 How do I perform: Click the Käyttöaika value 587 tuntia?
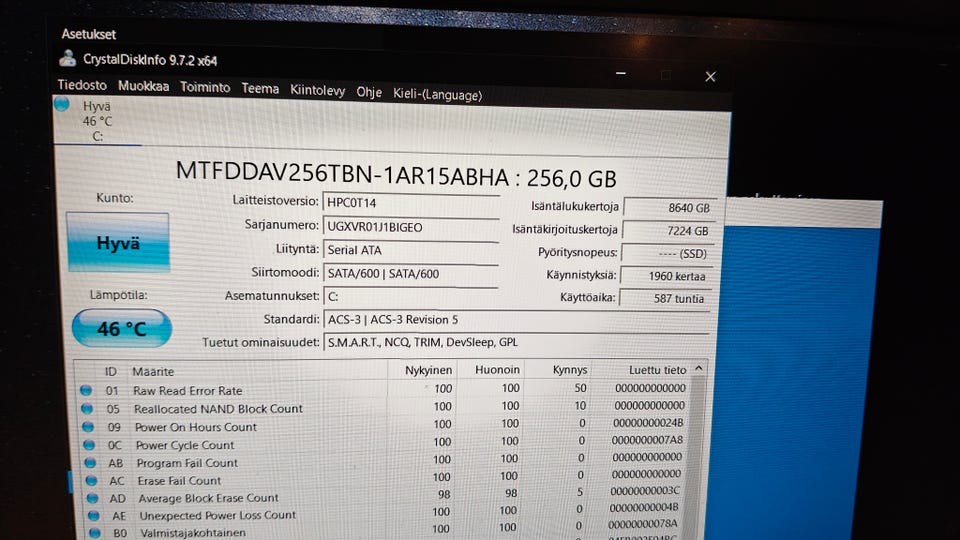click(x=665, y=298)
